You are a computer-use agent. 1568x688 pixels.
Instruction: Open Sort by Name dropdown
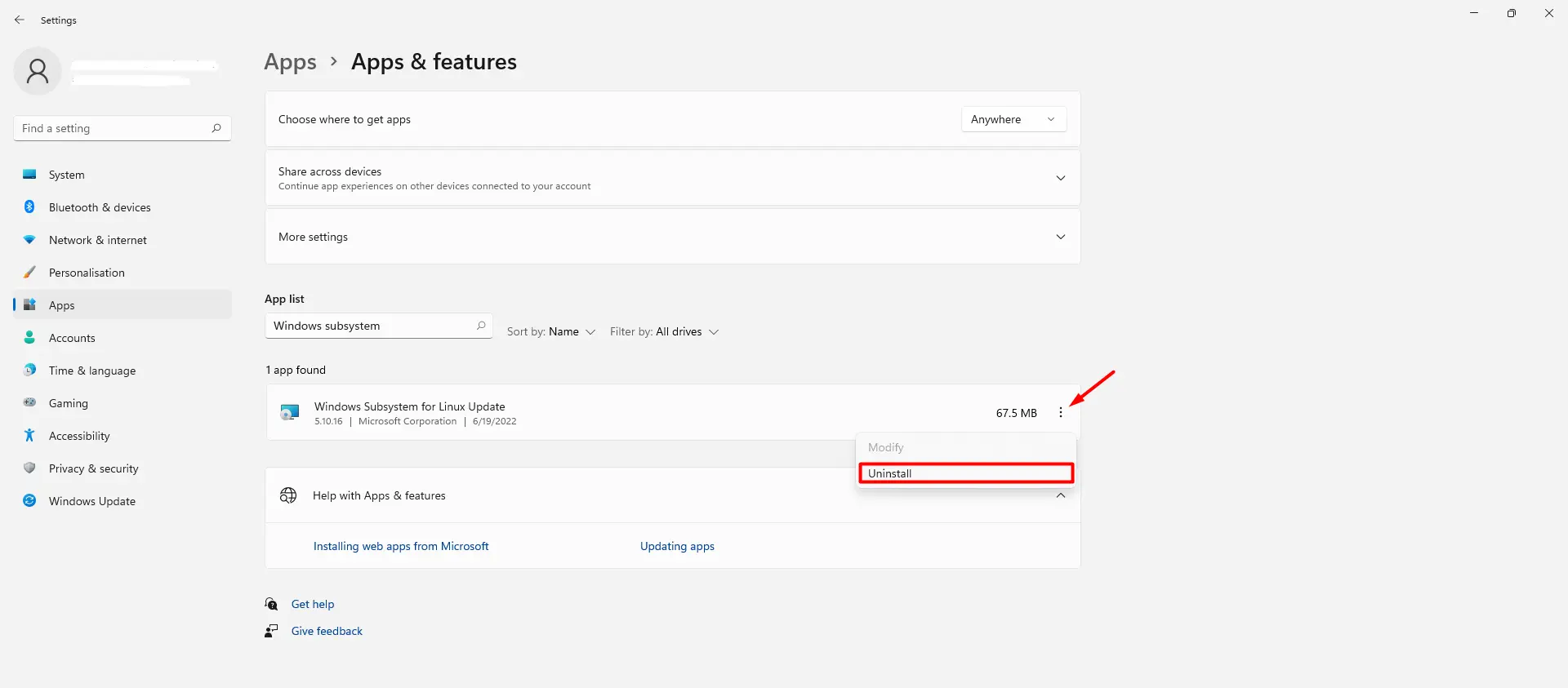(551, 331)
